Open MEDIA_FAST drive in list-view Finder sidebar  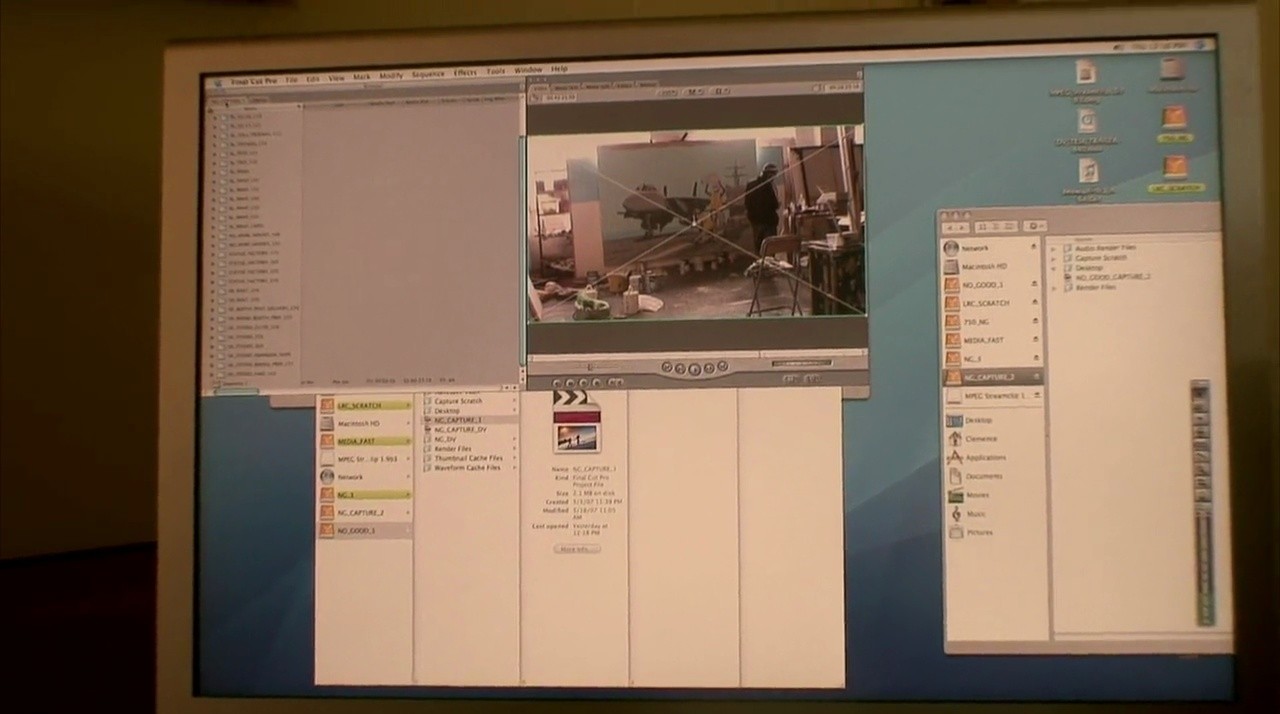[993, 340]
